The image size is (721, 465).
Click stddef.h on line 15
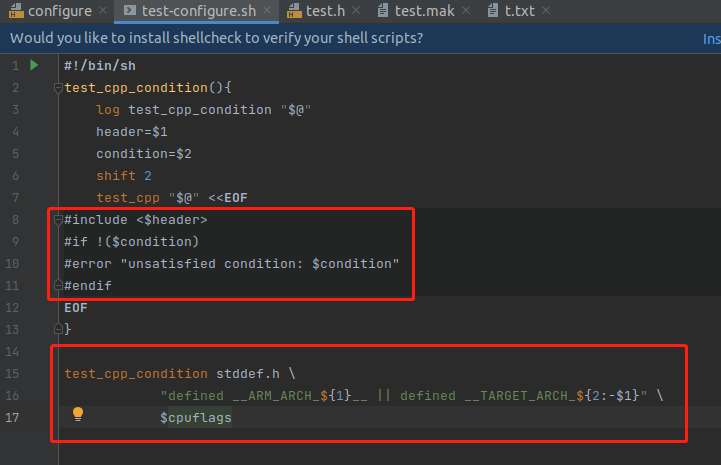tap(248, 373)
